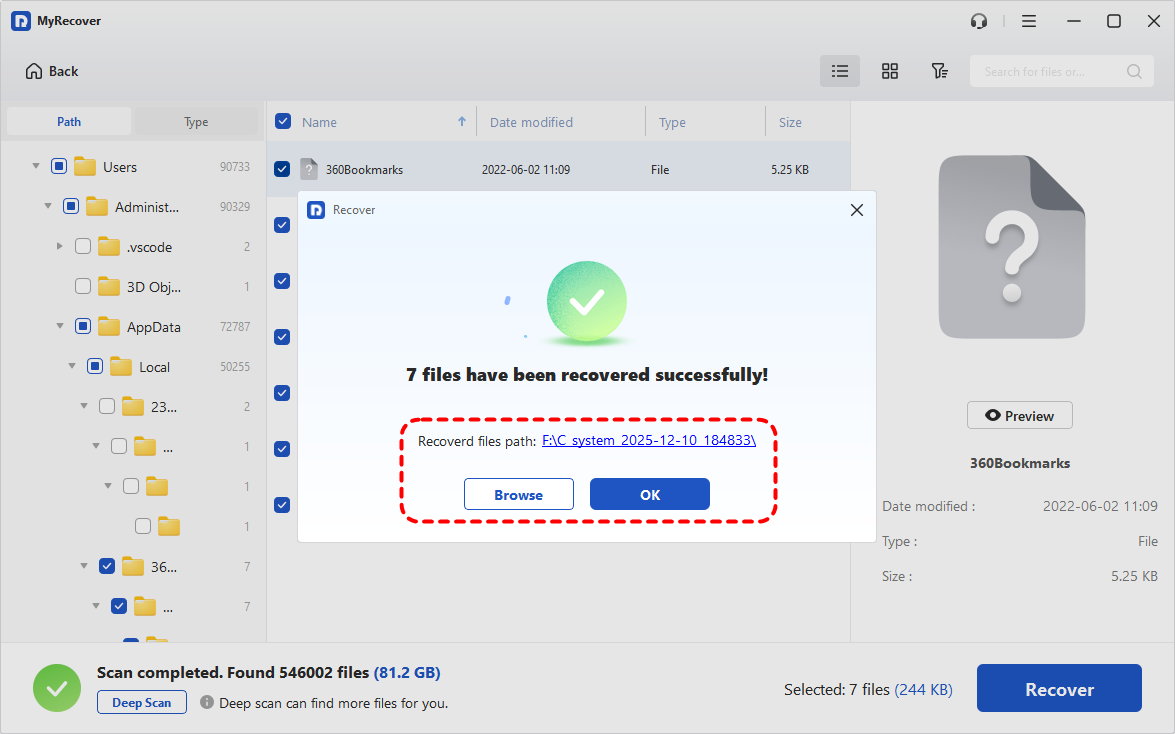The height and width of the screenshot is (734, 1175).
Task: Check the .vscode folder checkbox
Action: pyautogui.click(x=83, y=247)
